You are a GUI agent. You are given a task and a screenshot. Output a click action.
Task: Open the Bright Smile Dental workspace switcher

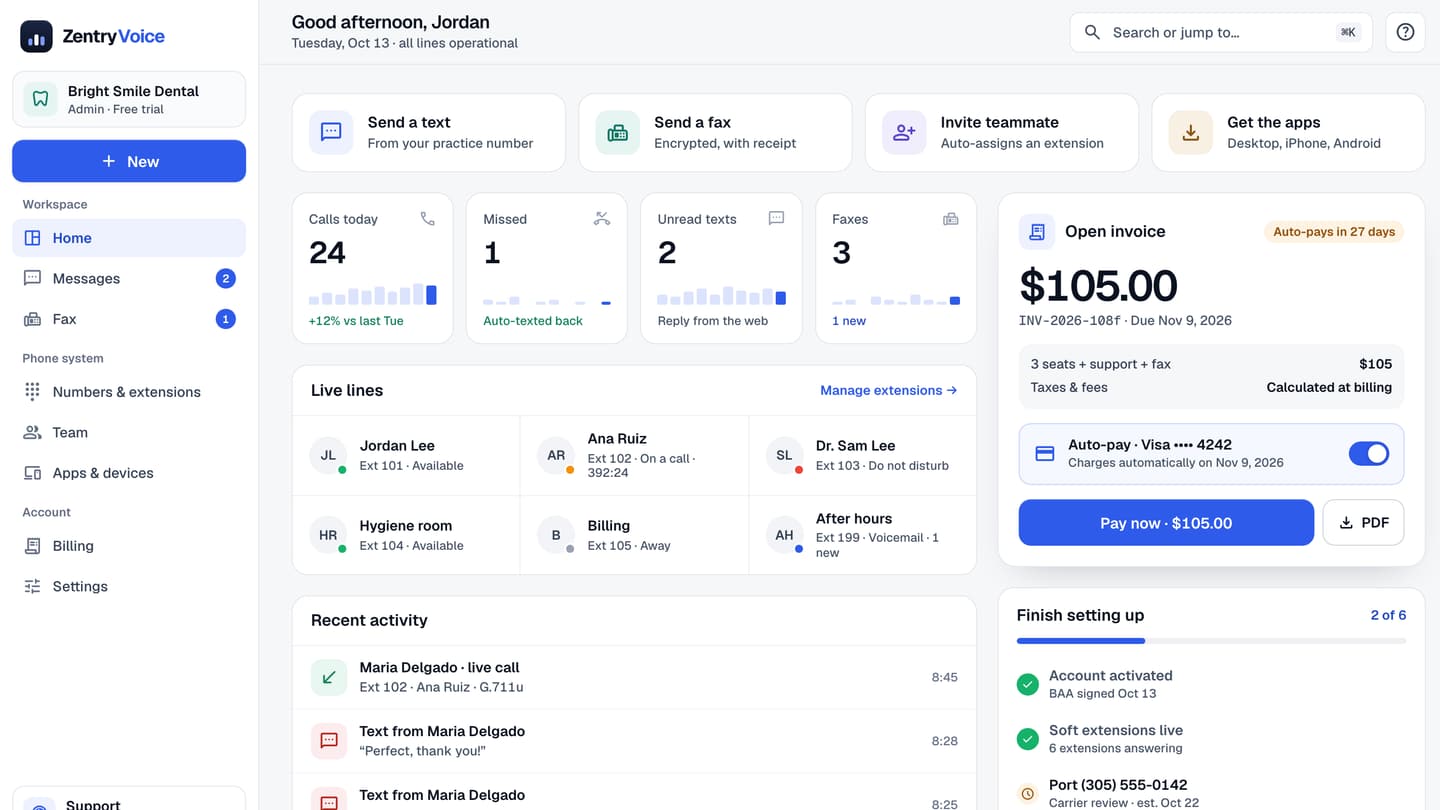pyautogui.click(x=129, y=99)
